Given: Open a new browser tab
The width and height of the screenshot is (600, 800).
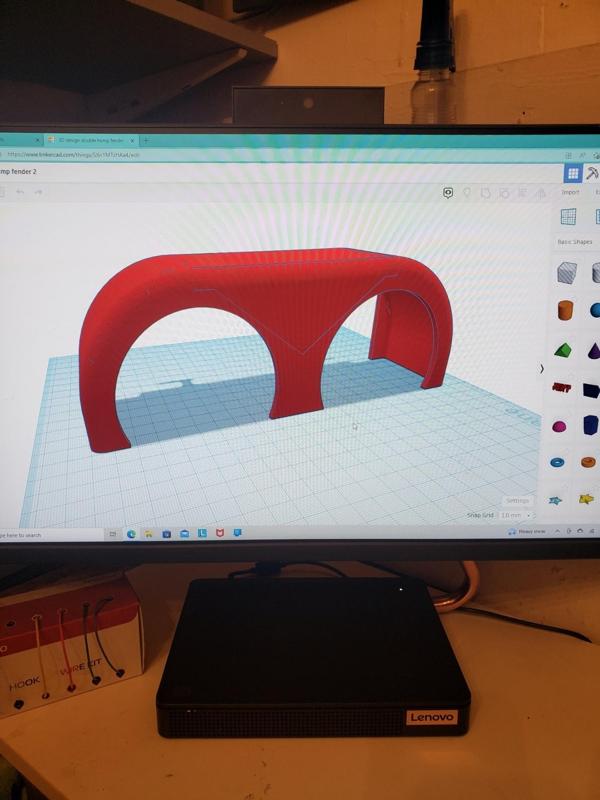Looking at the screenshot, I should tap(146, 140).
